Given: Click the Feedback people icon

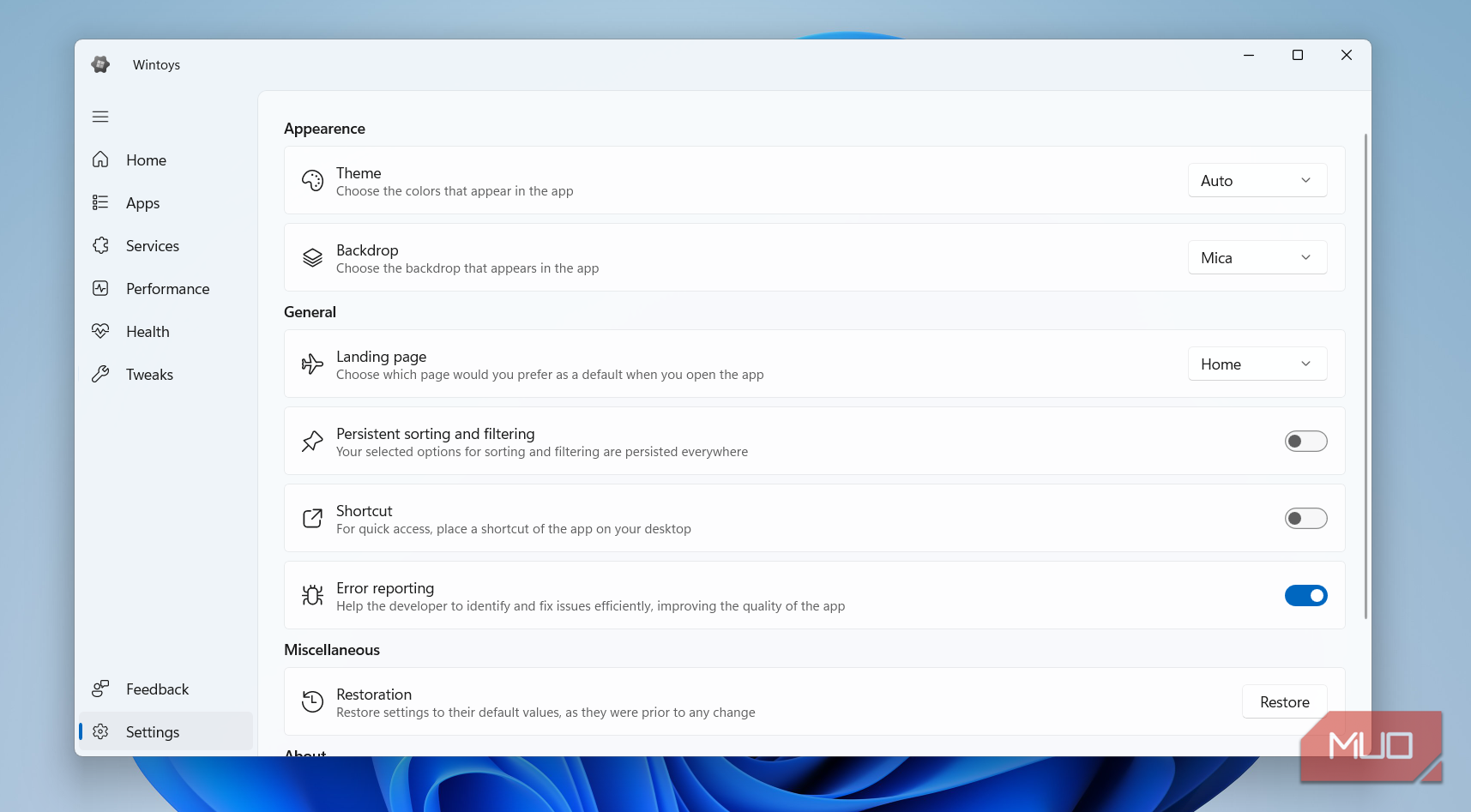Looking at the screenshot, I should [100, 689].
